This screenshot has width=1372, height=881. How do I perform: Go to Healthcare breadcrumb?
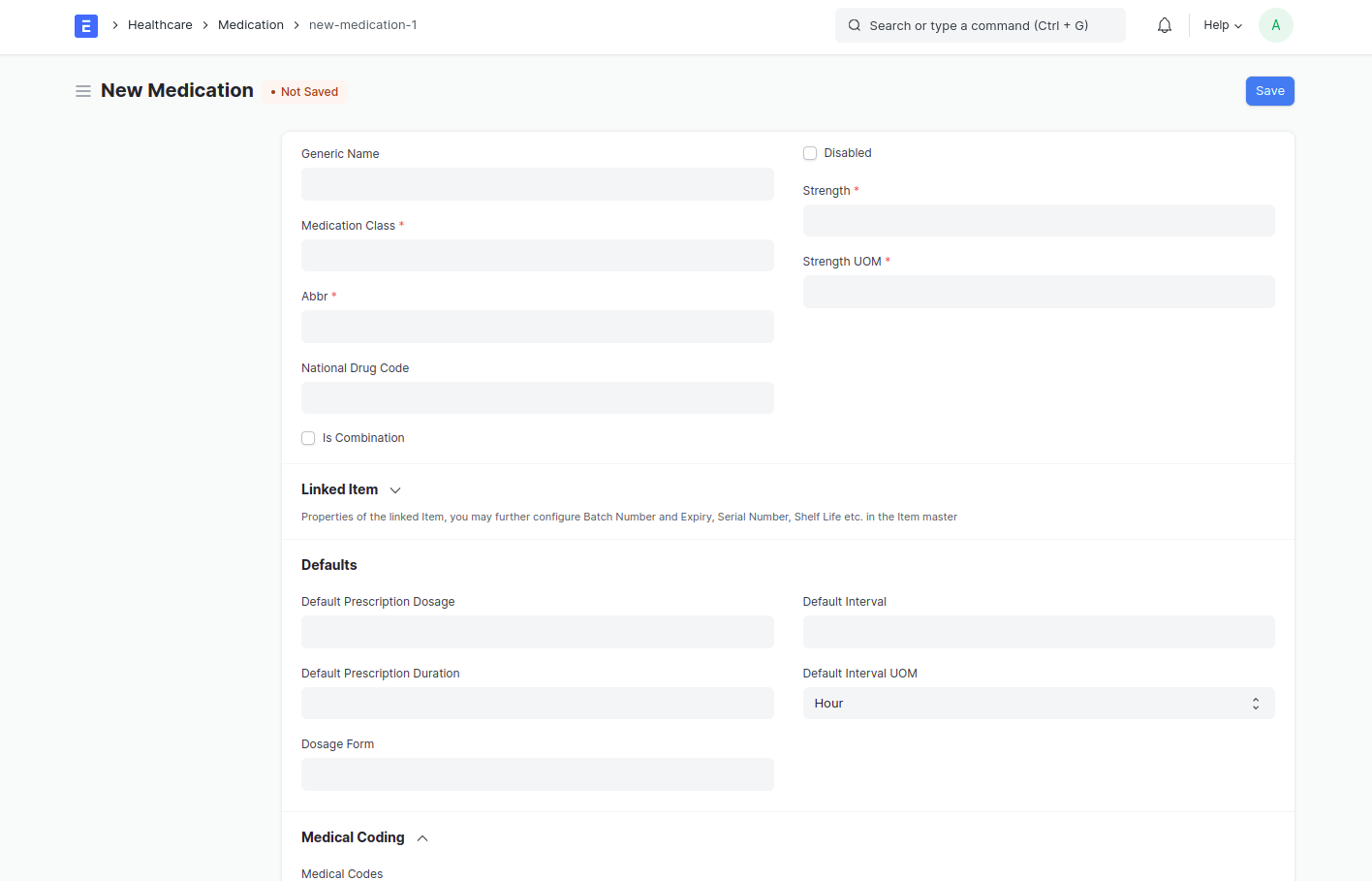coord(160,25)
